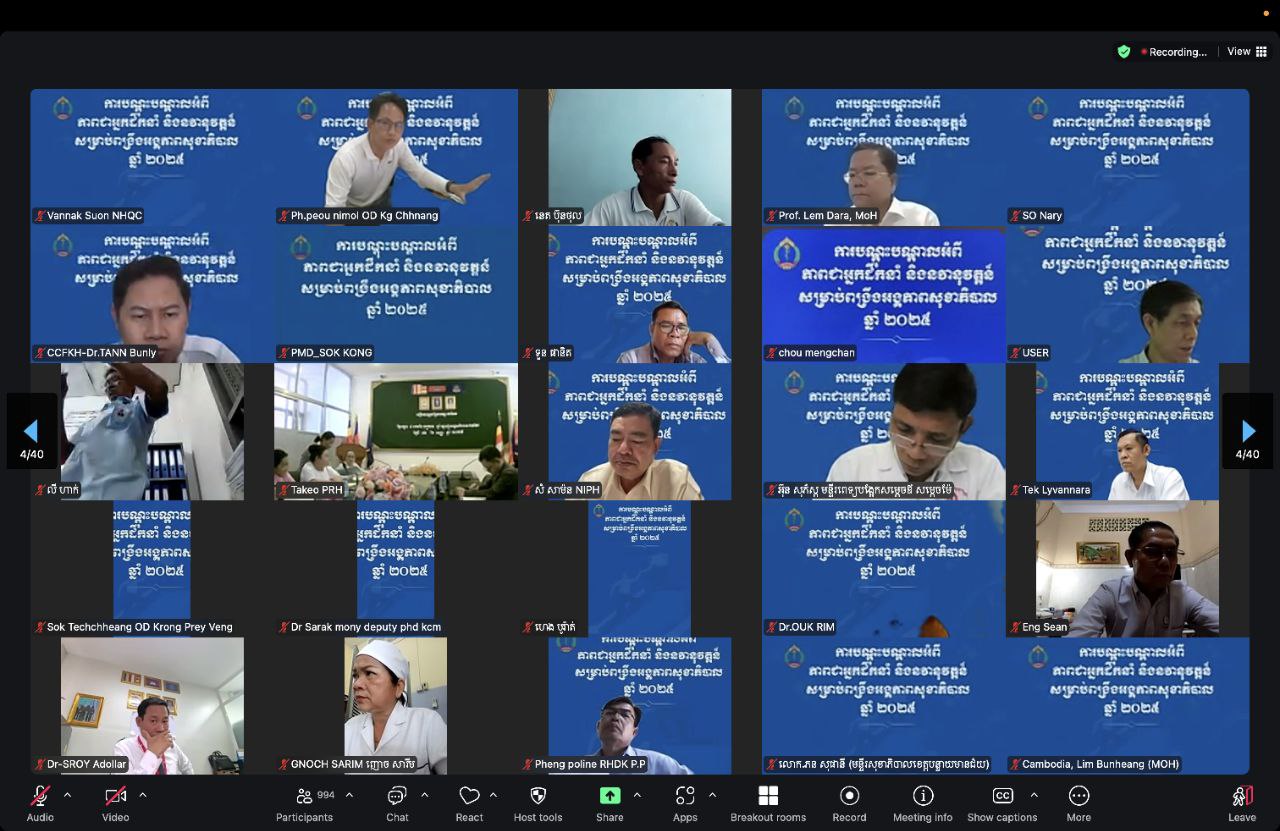Select Eng Sean video tile
The width and height of the screenshot is (1280, 831).
pos(1128,568)
